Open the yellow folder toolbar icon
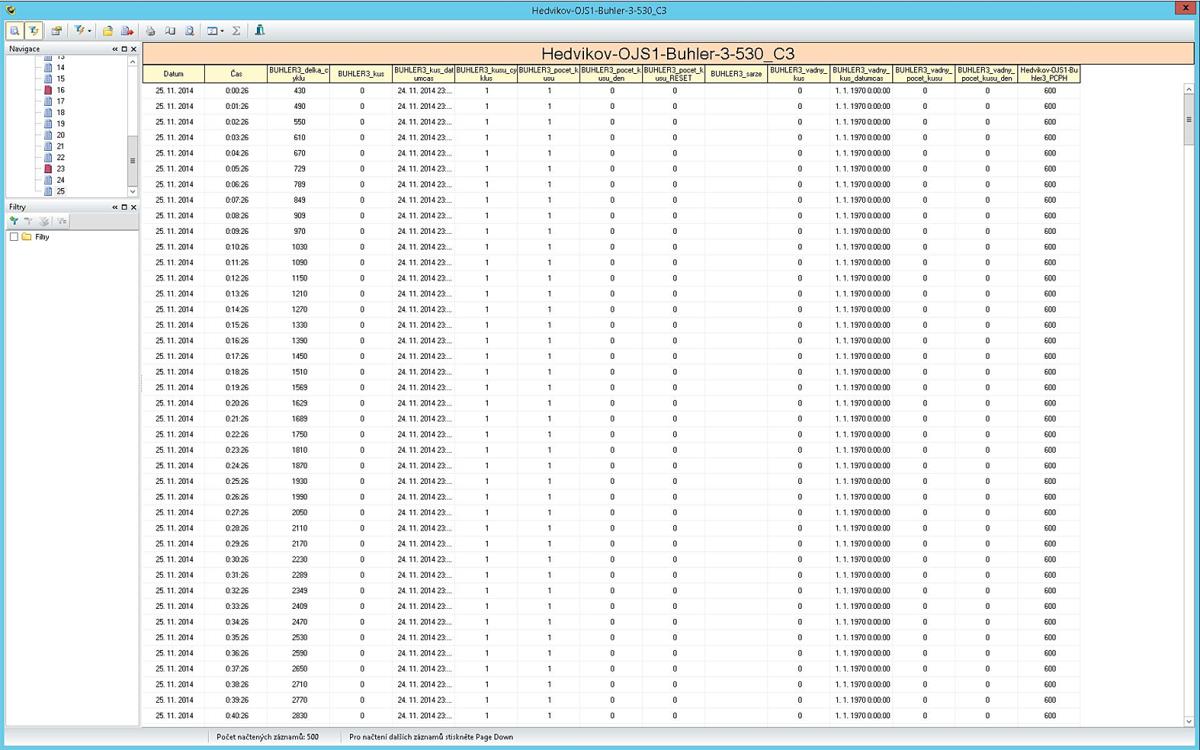Image resolution: width=1200 pixels, height=750 pixels. (x=107, y=31)
